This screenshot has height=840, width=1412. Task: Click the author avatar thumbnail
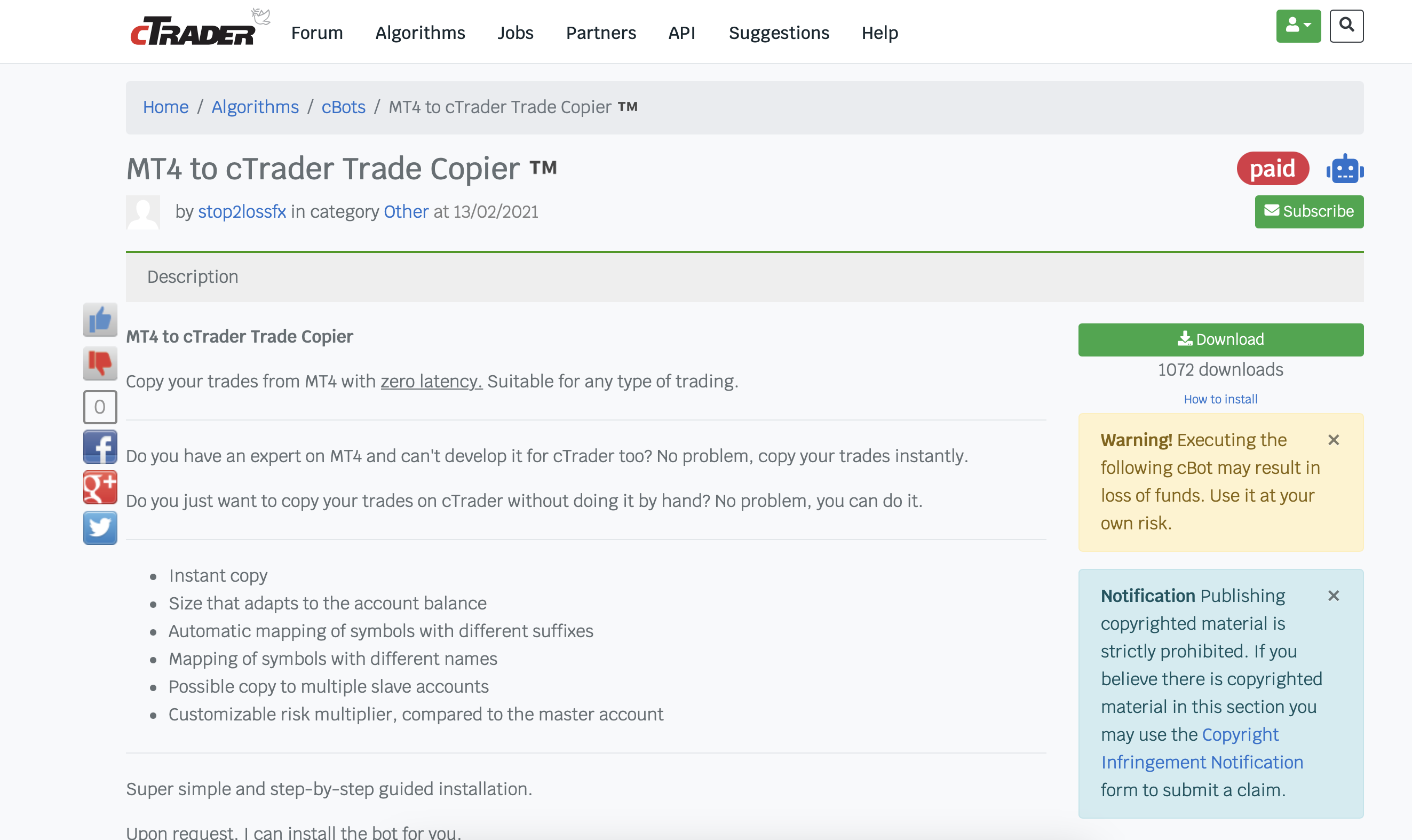pyautogui.click(x=142, y=212)
